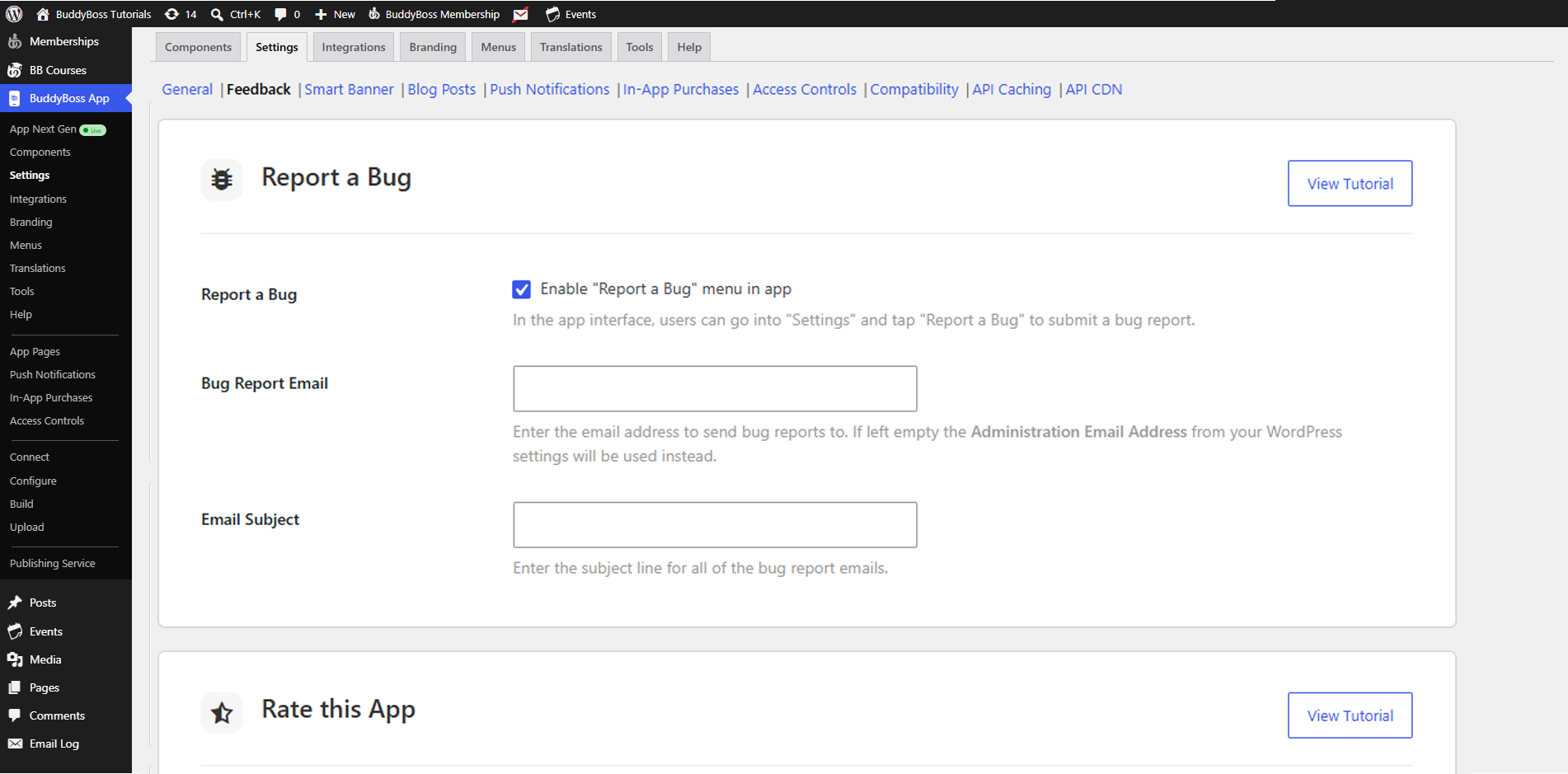Open App Pages in sidebar submenu
This screenshot has width=1568, height=774.
click(x=35, y=351)
